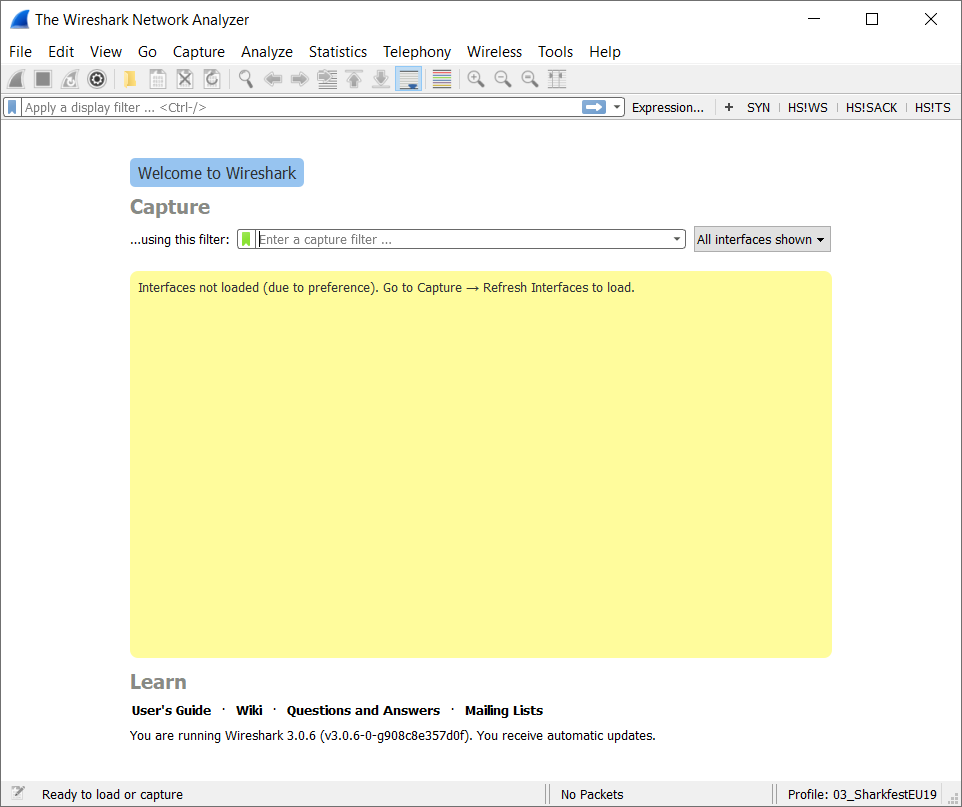Open the Telephony menu
Screen dimensions: 962x807
(x=417, y=51)
